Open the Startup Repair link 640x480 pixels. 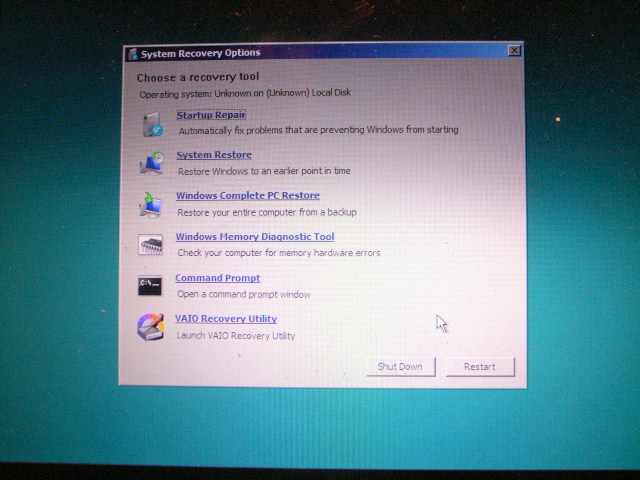click(x=211, y=115)
